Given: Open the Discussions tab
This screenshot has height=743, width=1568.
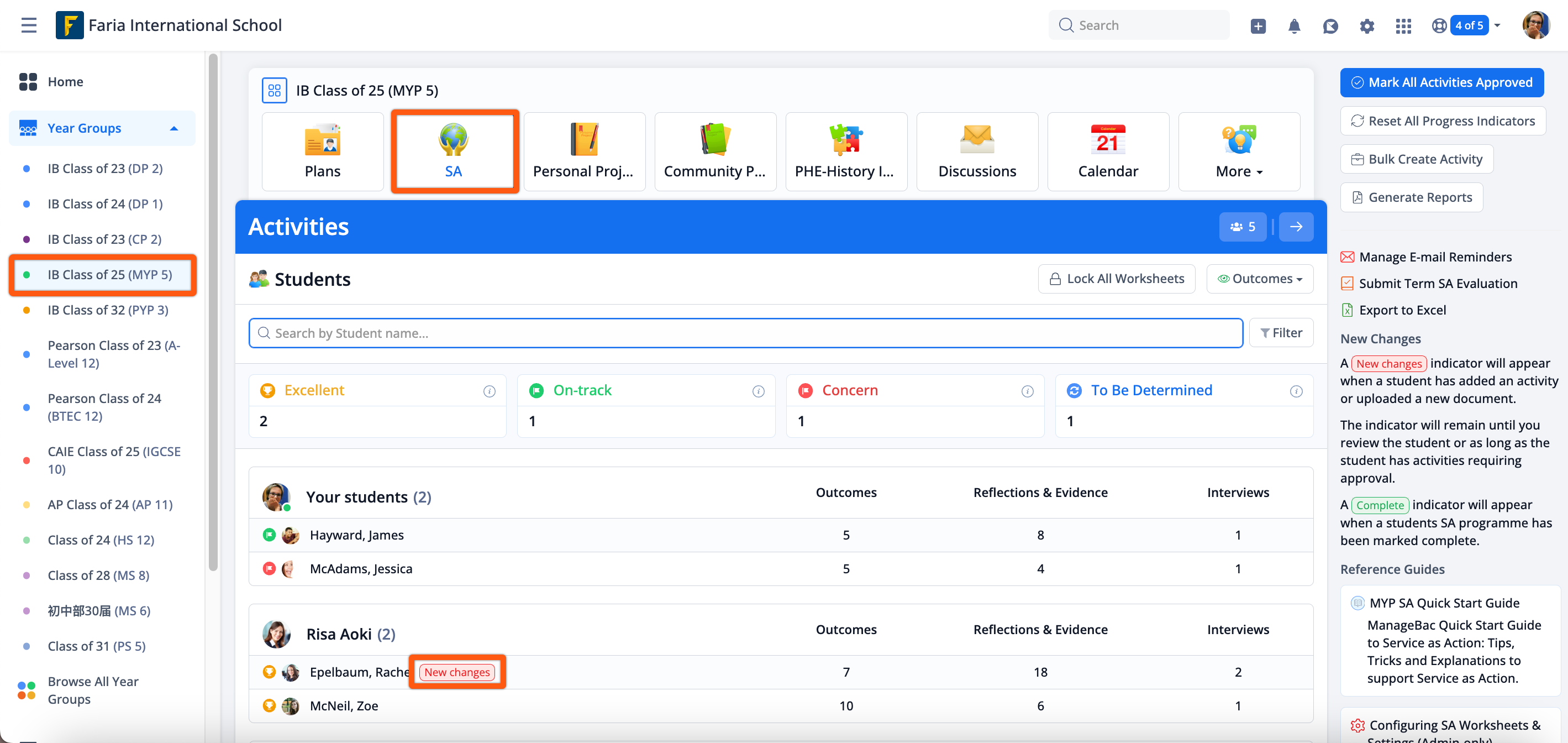Looking at the screenshot, I should tap(976, 151).
